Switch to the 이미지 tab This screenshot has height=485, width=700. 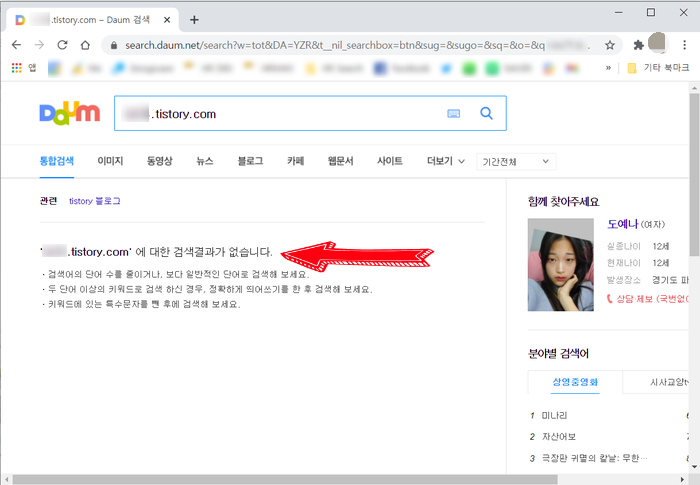coord(110,161)
